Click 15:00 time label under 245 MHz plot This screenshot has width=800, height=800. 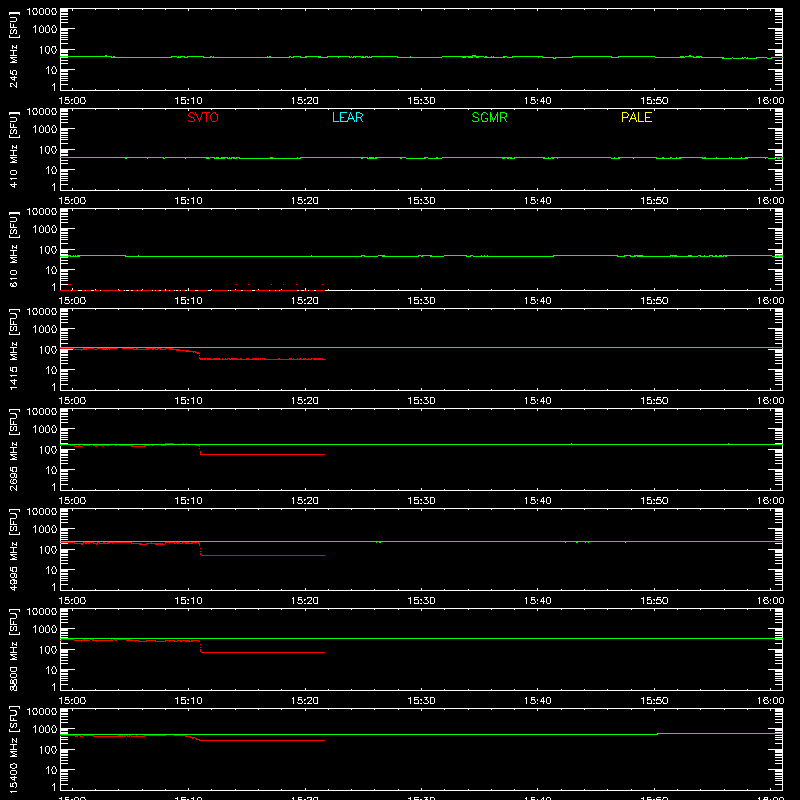[x=72, y=101]
